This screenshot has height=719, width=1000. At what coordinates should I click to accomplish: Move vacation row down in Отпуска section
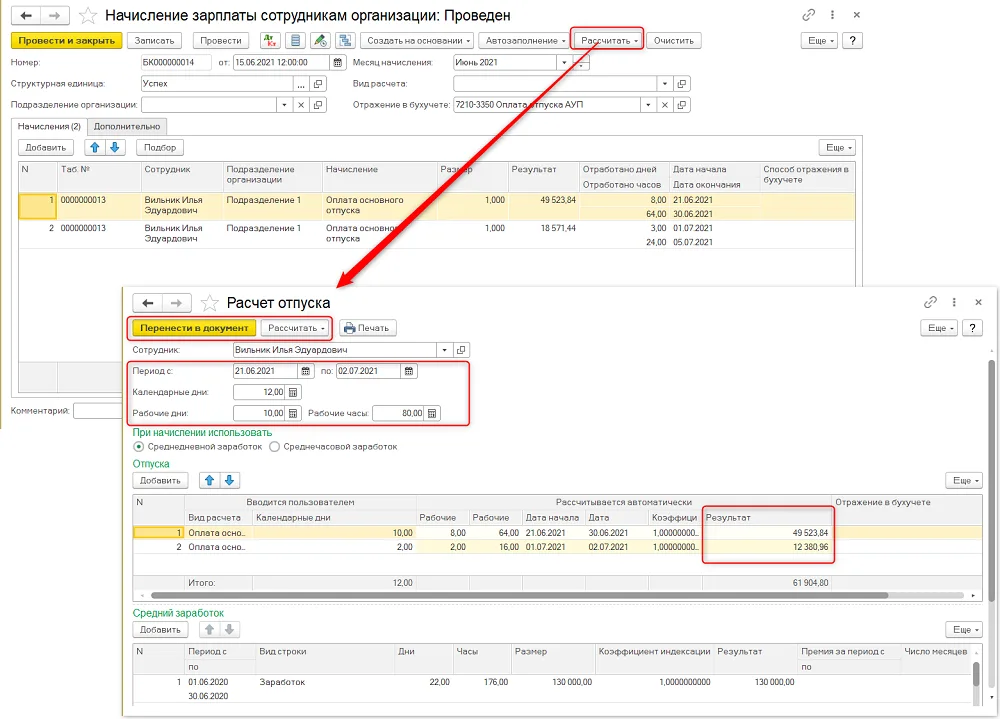coord(230,480)
